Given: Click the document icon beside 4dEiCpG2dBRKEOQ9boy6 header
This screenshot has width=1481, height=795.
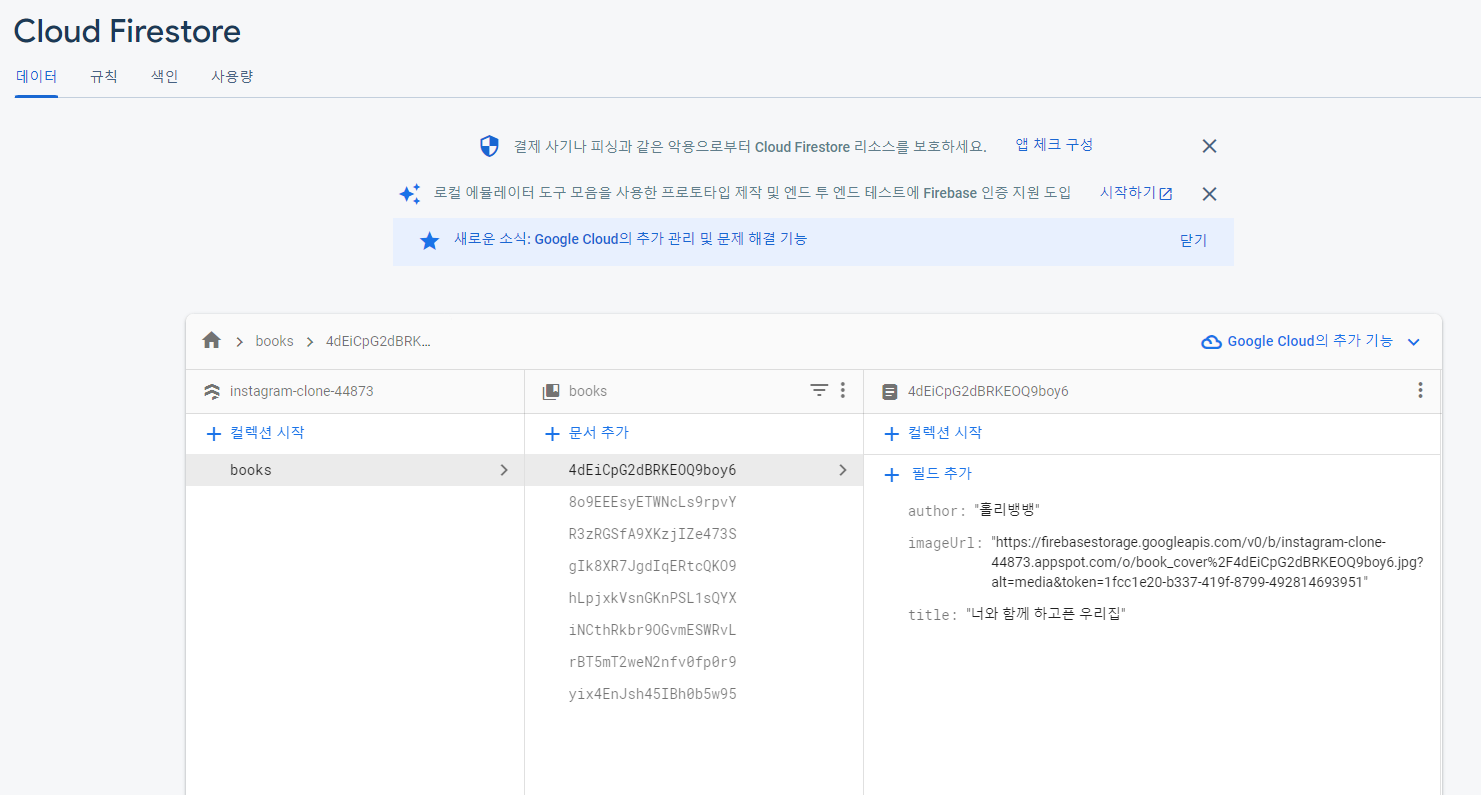Looking at the screenshot, I should (x=890, y=392).
